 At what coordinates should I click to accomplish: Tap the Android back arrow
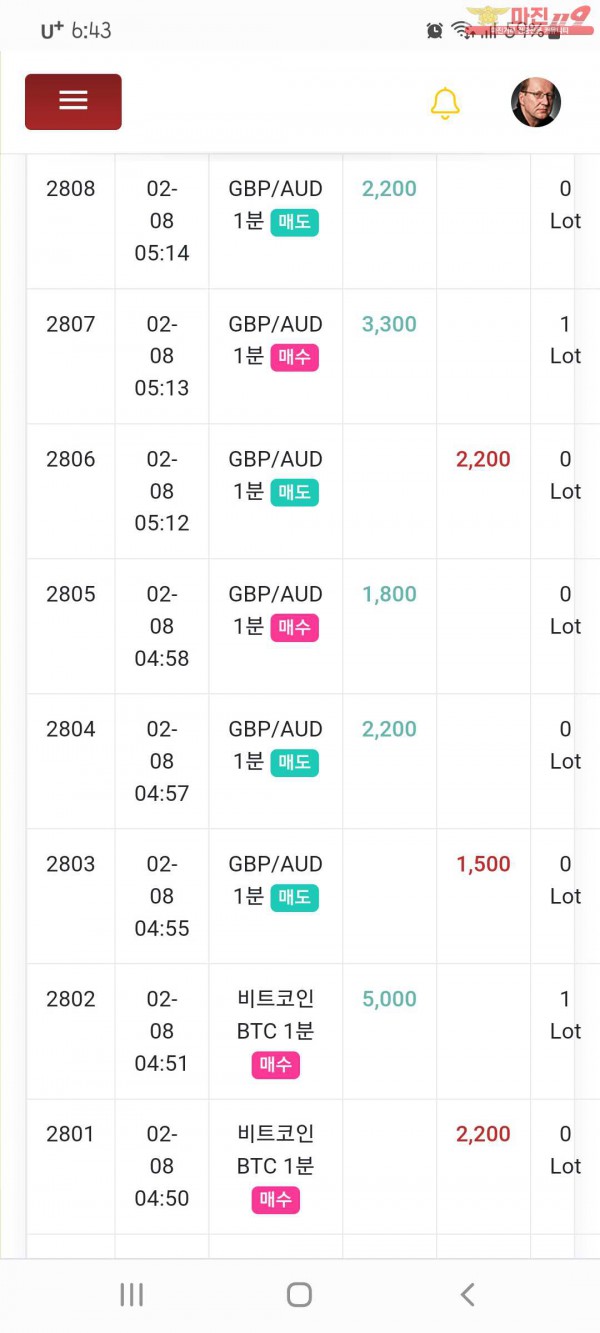(x=467, y=1294)
